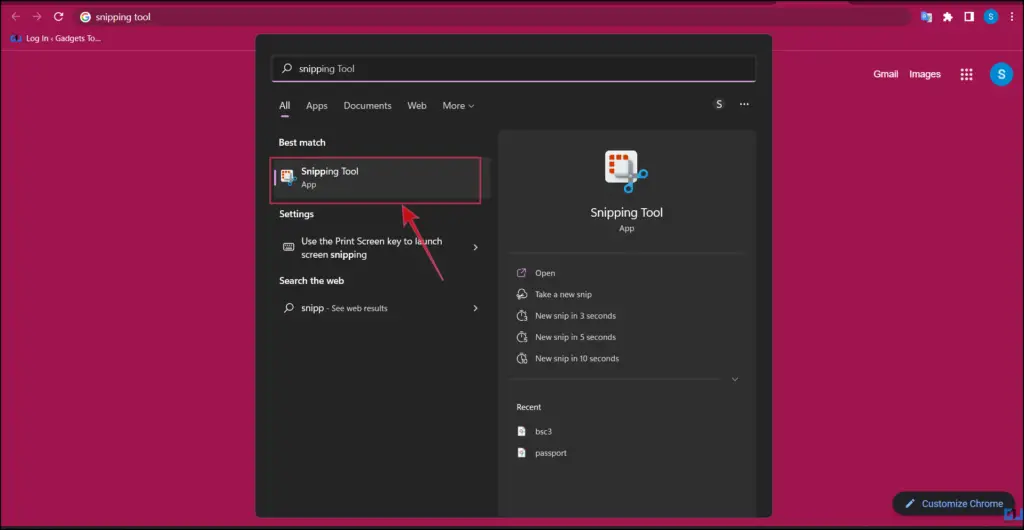
Task: Click Google icon in address bar
Action: [85, 17]
